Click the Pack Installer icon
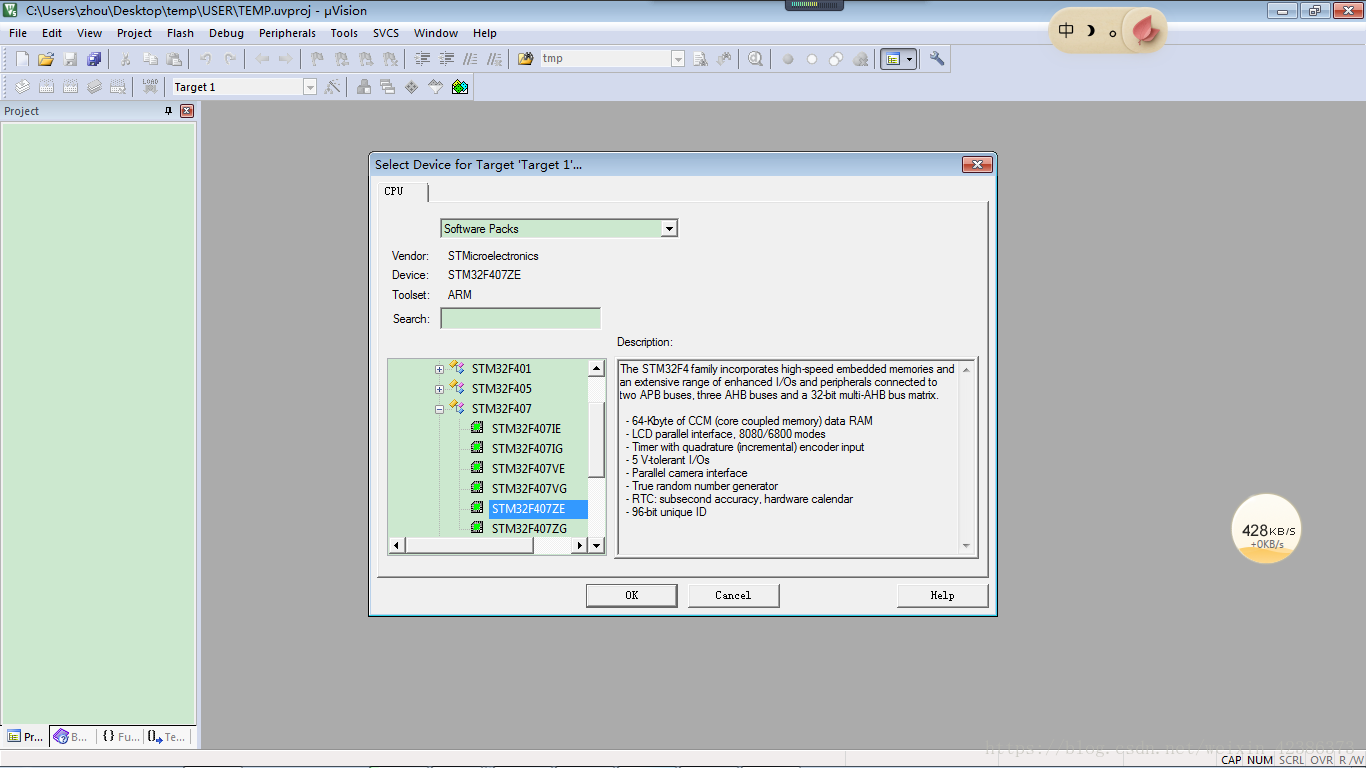This screenshot has height=768, width=1366. (x=459, y=87)
